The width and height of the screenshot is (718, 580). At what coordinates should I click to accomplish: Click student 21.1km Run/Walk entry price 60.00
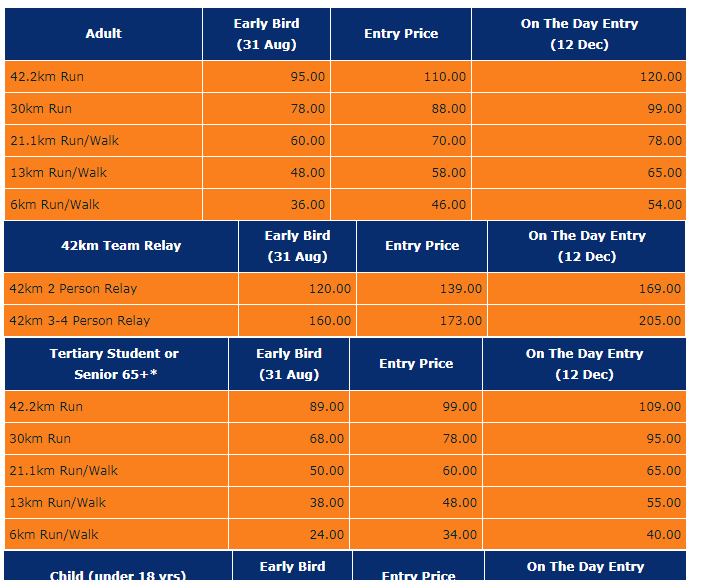point(460,471)
